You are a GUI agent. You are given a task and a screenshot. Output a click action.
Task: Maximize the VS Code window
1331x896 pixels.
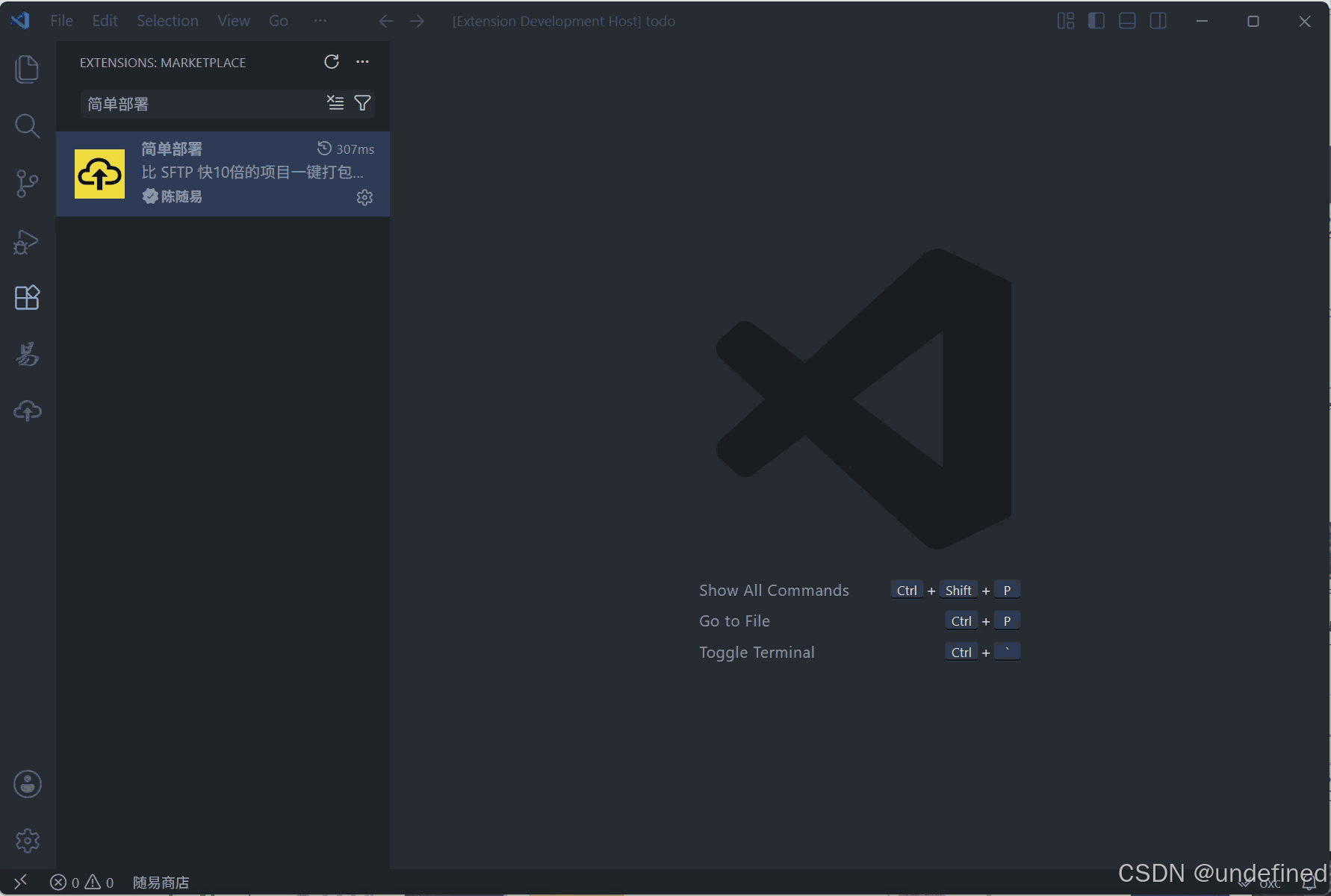[1253, 21]
